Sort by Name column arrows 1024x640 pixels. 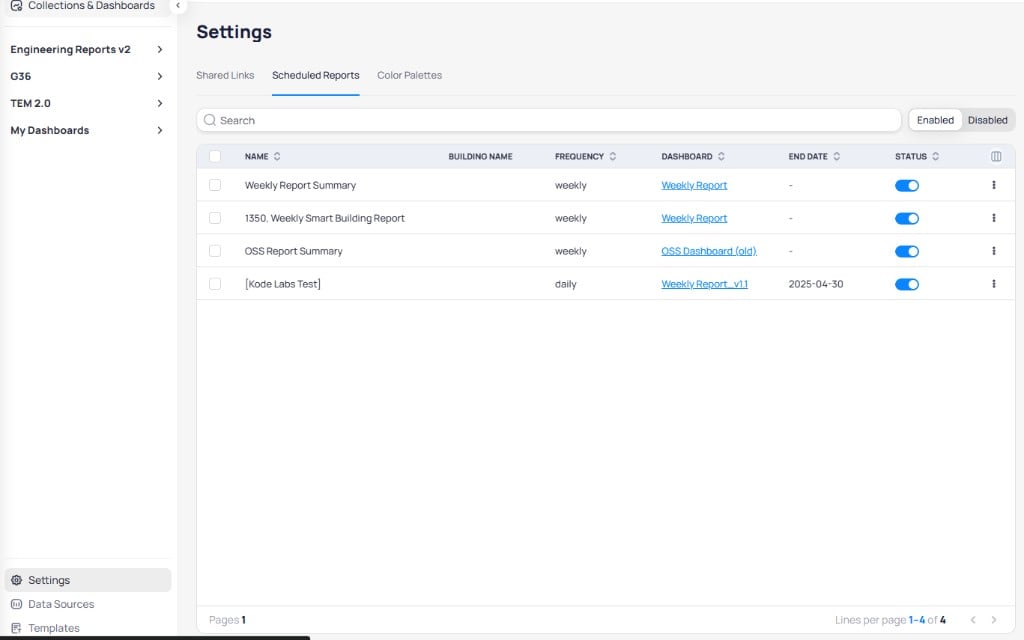[x=277, y=156]
